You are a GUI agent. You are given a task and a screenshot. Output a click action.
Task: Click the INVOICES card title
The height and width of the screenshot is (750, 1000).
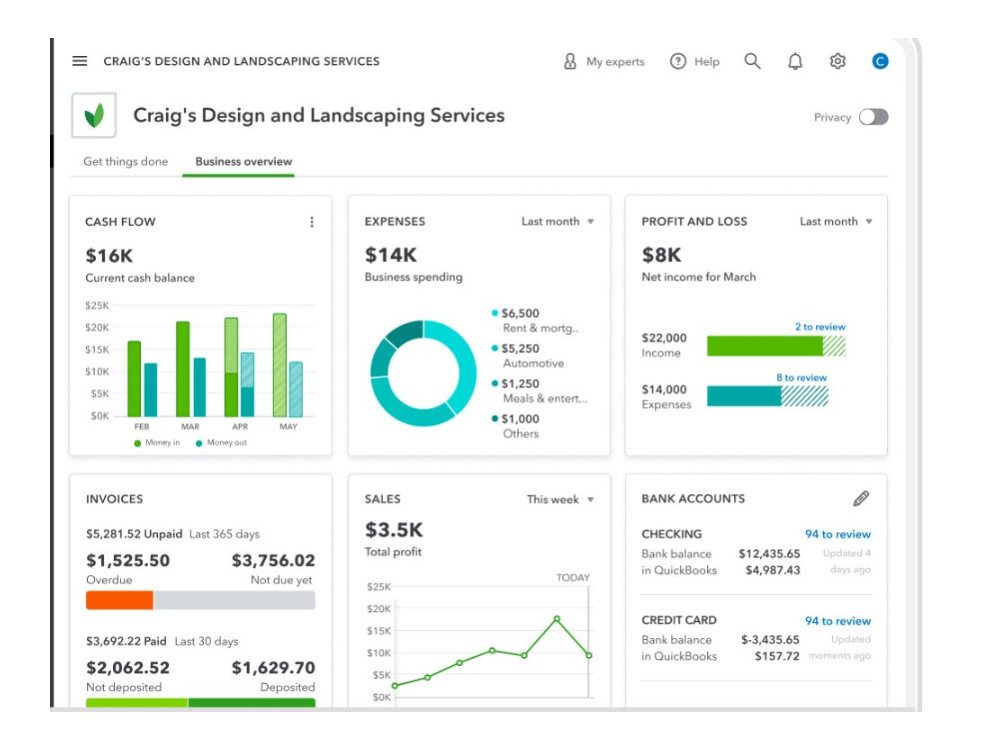pos(114,499)
